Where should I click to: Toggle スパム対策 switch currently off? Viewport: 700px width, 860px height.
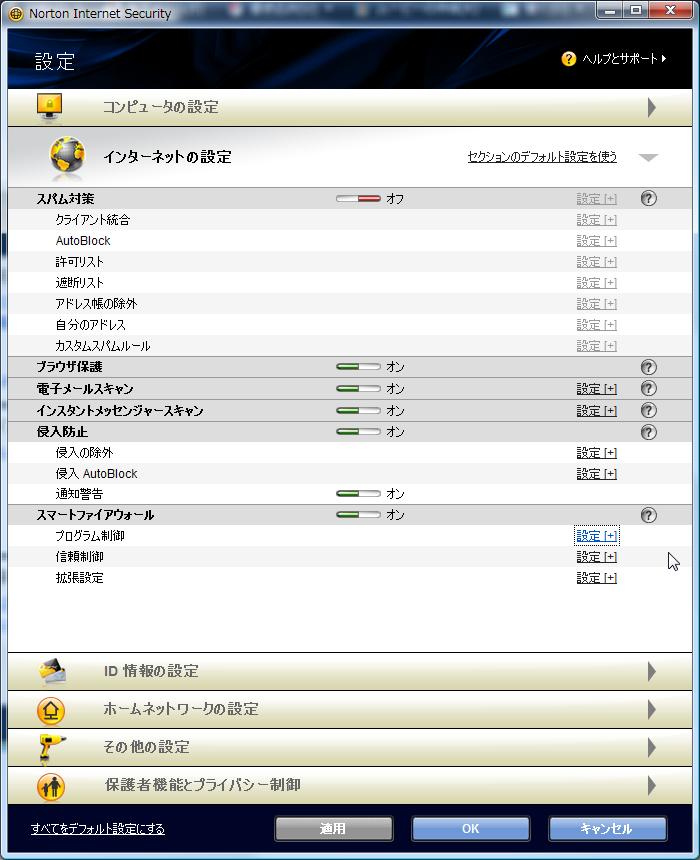(x=358, y=199)
